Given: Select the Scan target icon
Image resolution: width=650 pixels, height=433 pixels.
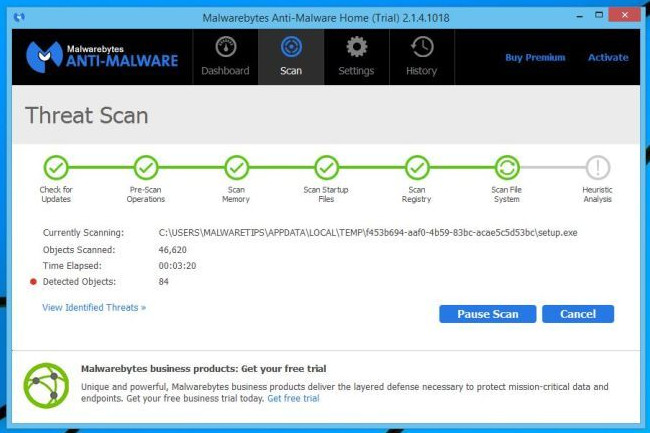Looking at the screenshot, I should pos(291,47).
